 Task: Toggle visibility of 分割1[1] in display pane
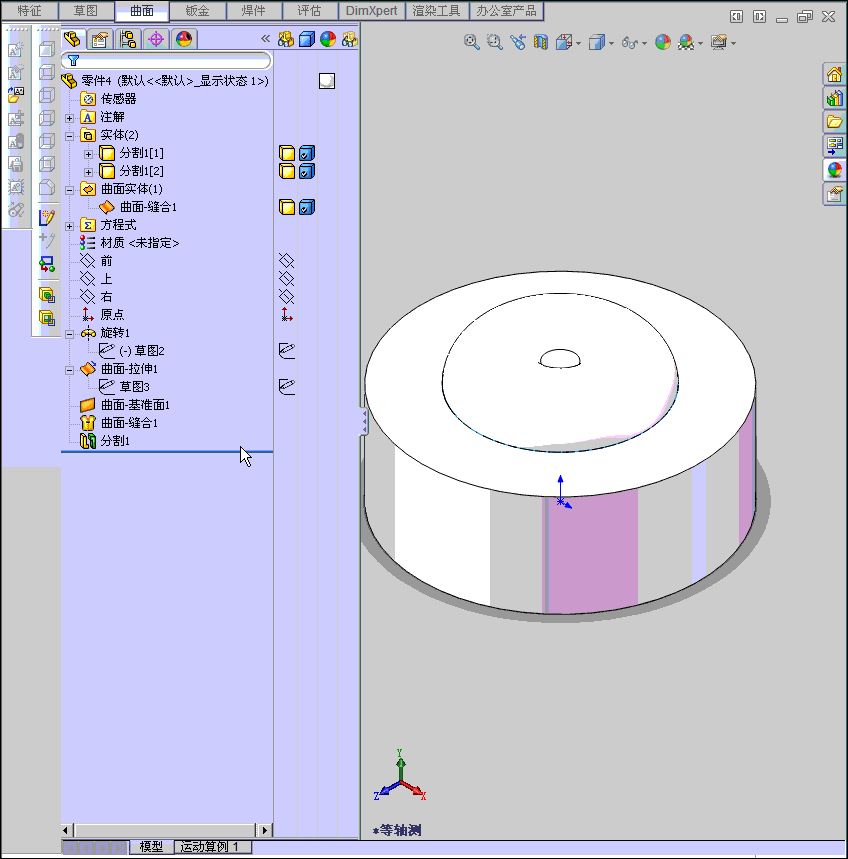(287, 153)
